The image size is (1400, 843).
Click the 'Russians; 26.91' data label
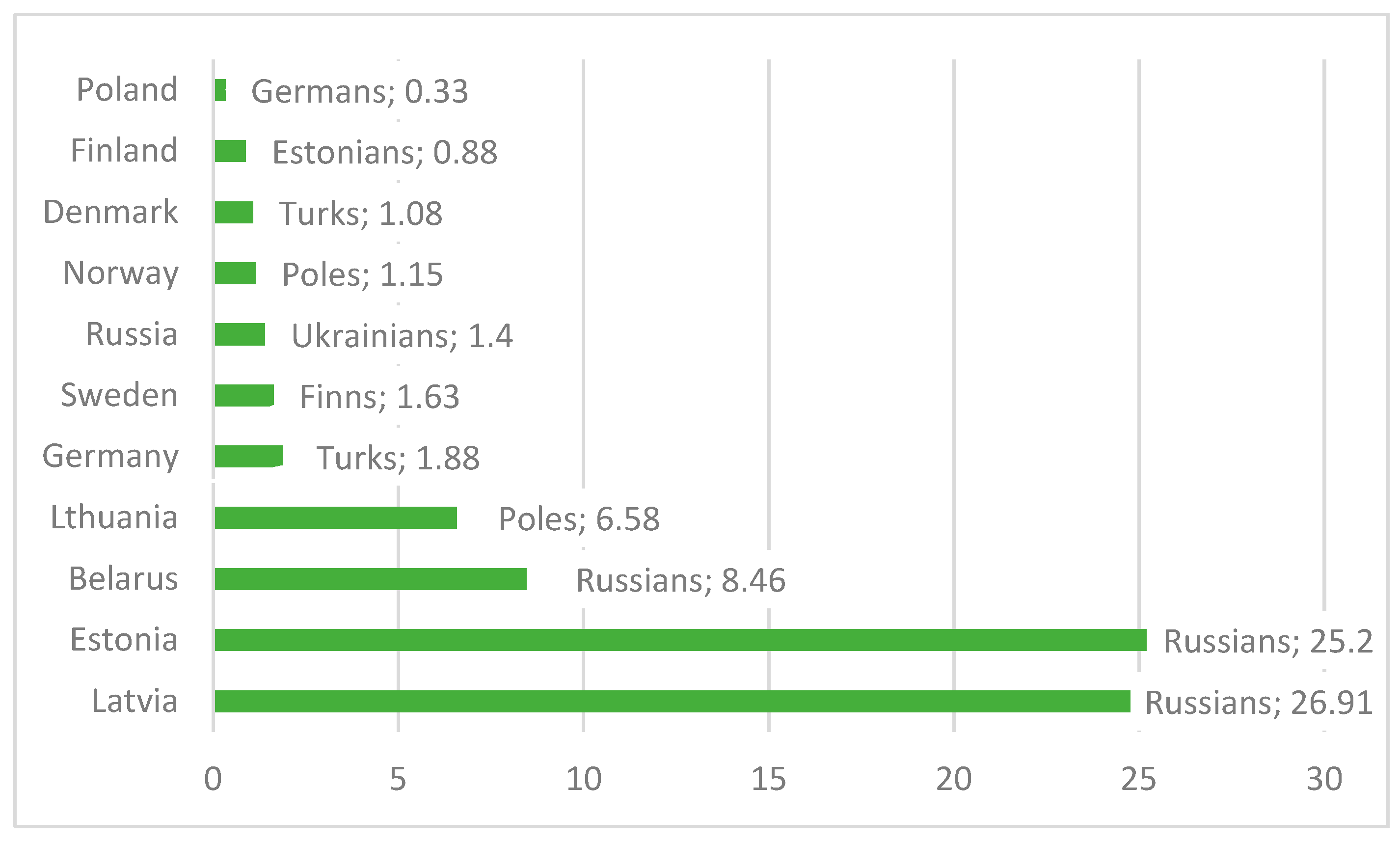1258,703
